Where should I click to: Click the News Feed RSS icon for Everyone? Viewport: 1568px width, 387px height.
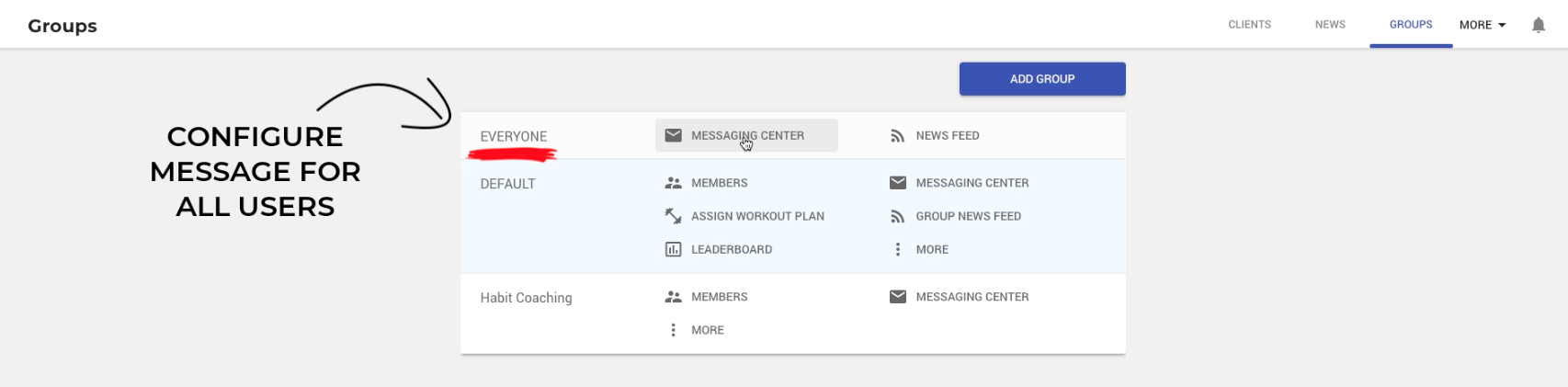(897, 136)
